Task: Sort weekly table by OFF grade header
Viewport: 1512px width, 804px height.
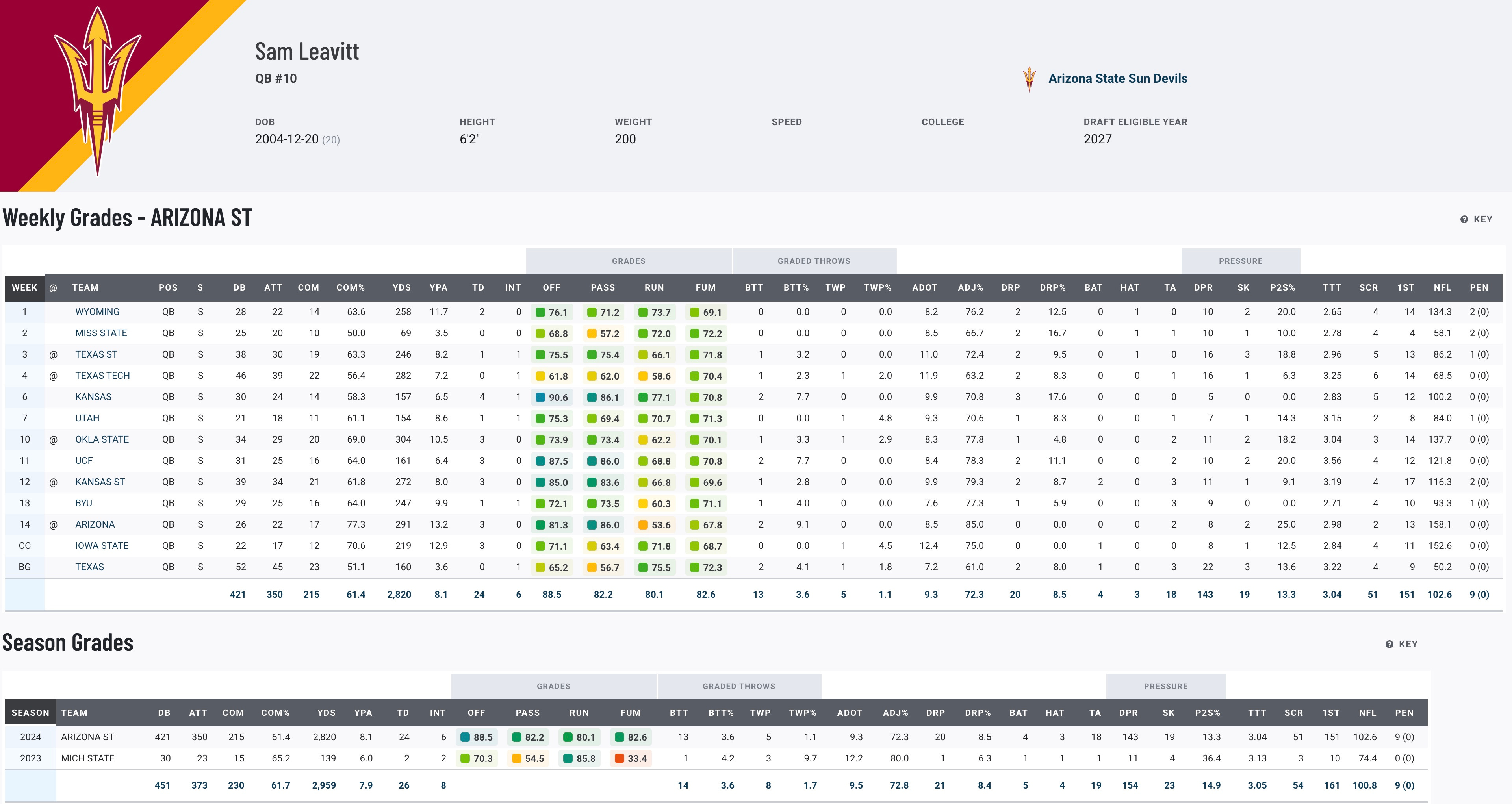Action: coord(551,287)
